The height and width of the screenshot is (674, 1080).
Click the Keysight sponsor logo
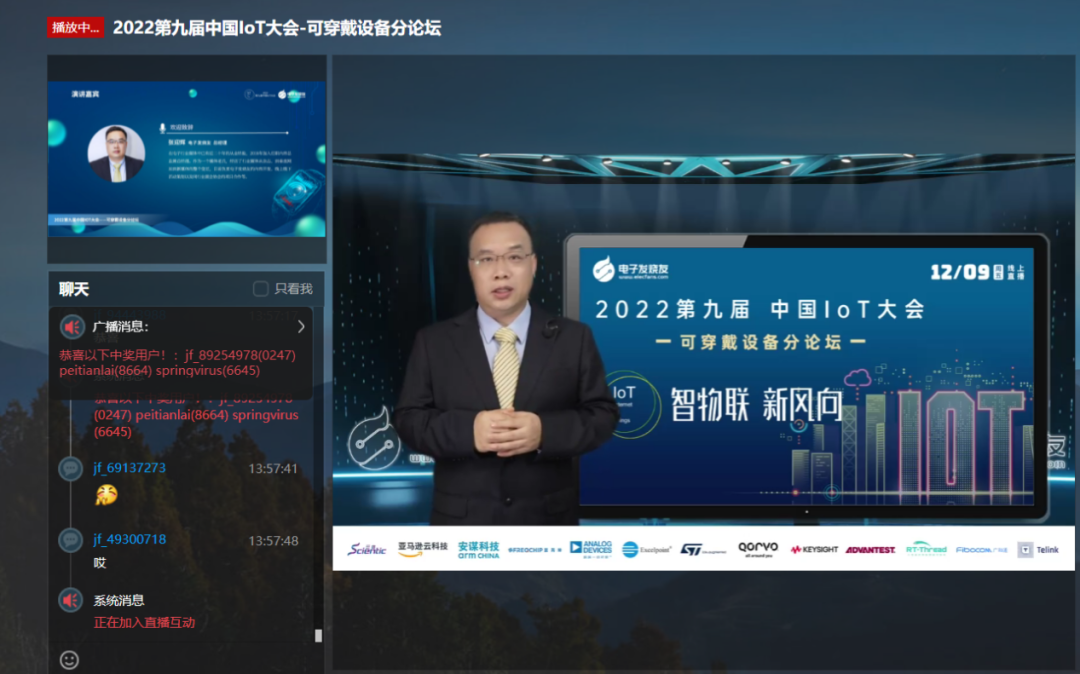813,549
